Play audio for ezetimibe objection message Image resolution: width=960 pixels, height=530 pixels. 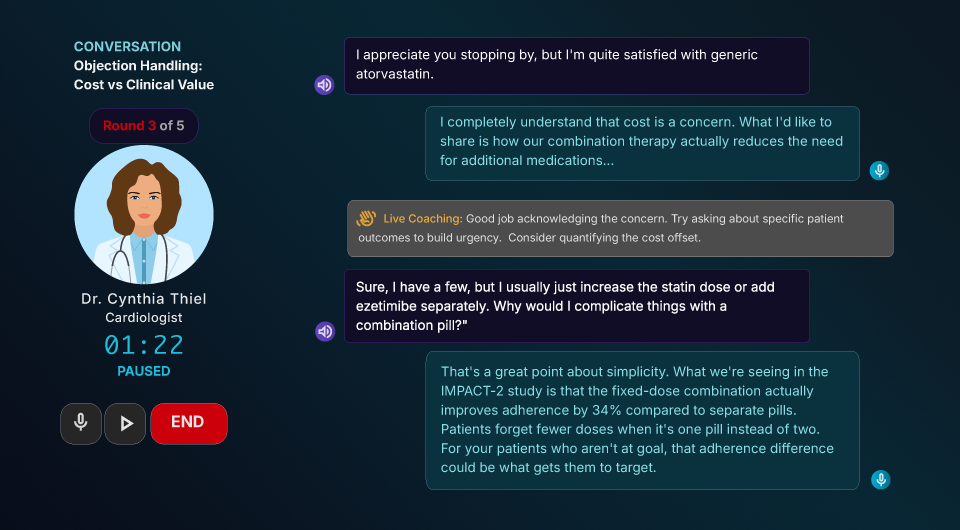coord(324,331)
